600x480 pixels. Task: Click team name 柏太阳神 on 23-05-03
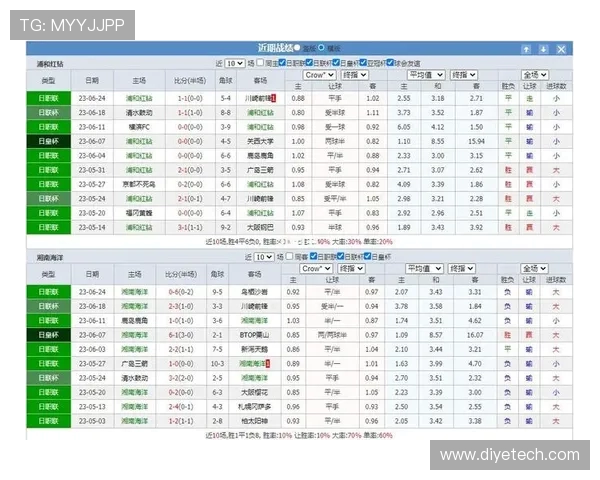click(x=254, y=421)
